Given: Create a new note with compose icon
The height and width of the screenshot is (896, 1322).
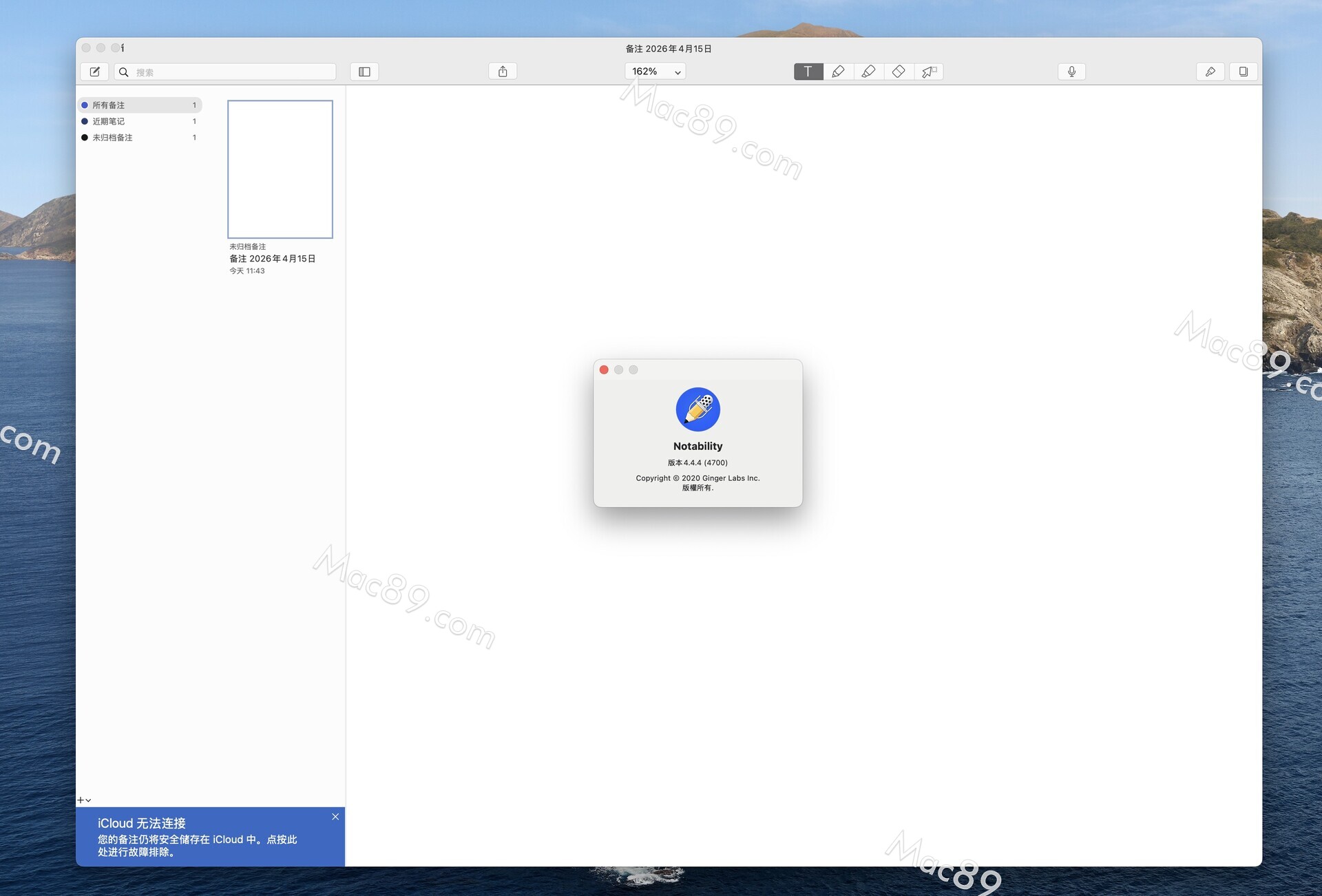Looking at the screenshot, I should [94, 72].
